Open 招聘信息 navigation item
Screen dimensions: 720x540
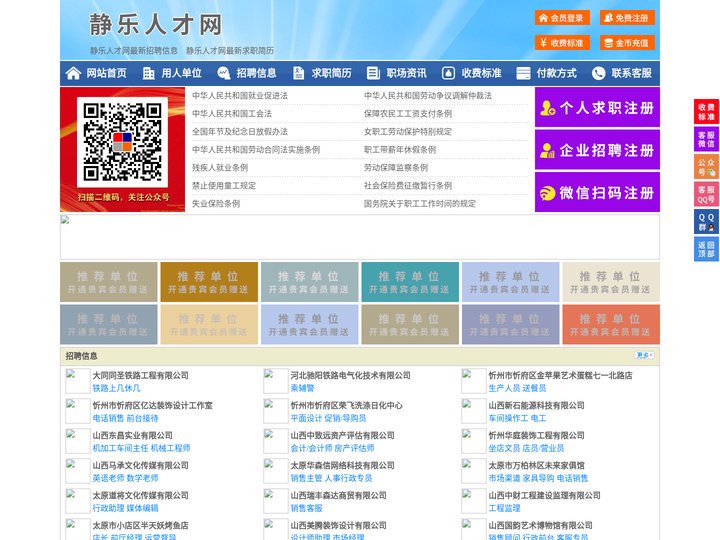pos(256,73)
